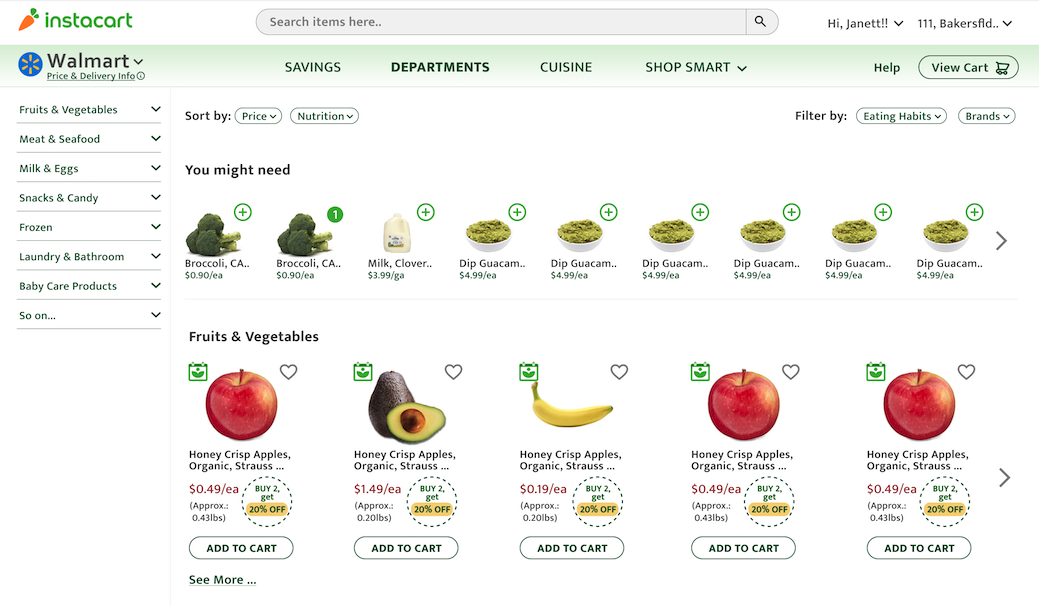Click the price & delivery info icon
Viewport: 1039px width, 606px height.
point(141,76)
